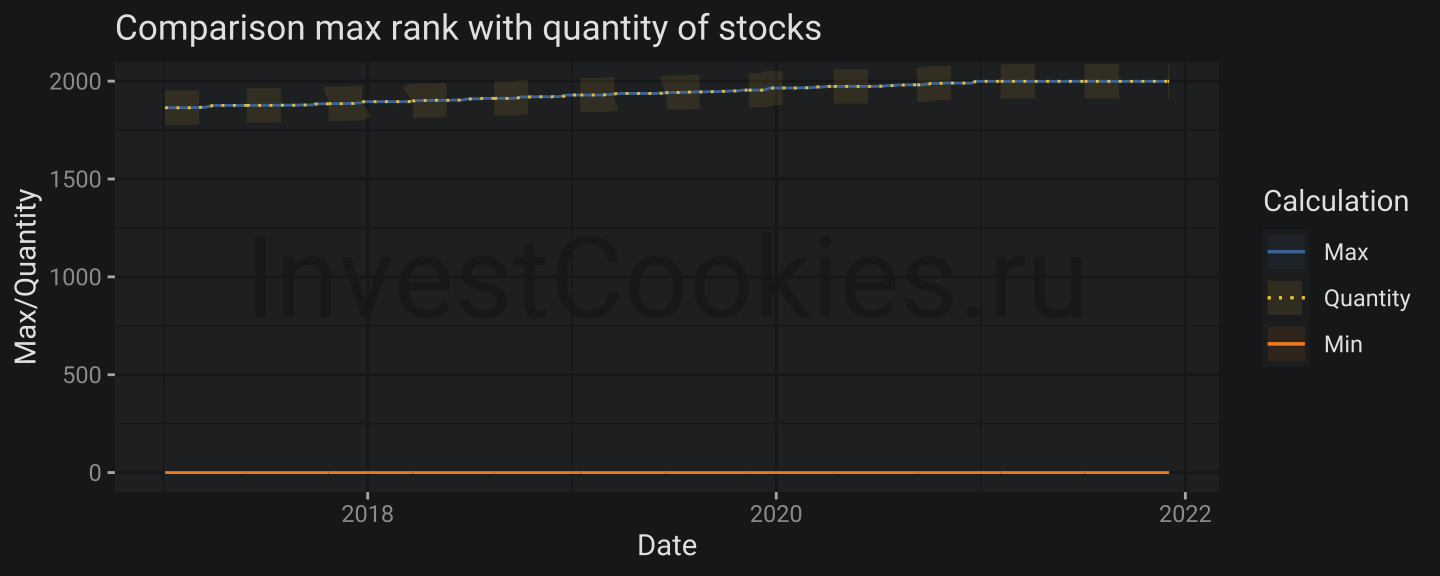Click the "Date" x-axis title
Screen dimensions: 1440x576
click(x=667, y=545)
